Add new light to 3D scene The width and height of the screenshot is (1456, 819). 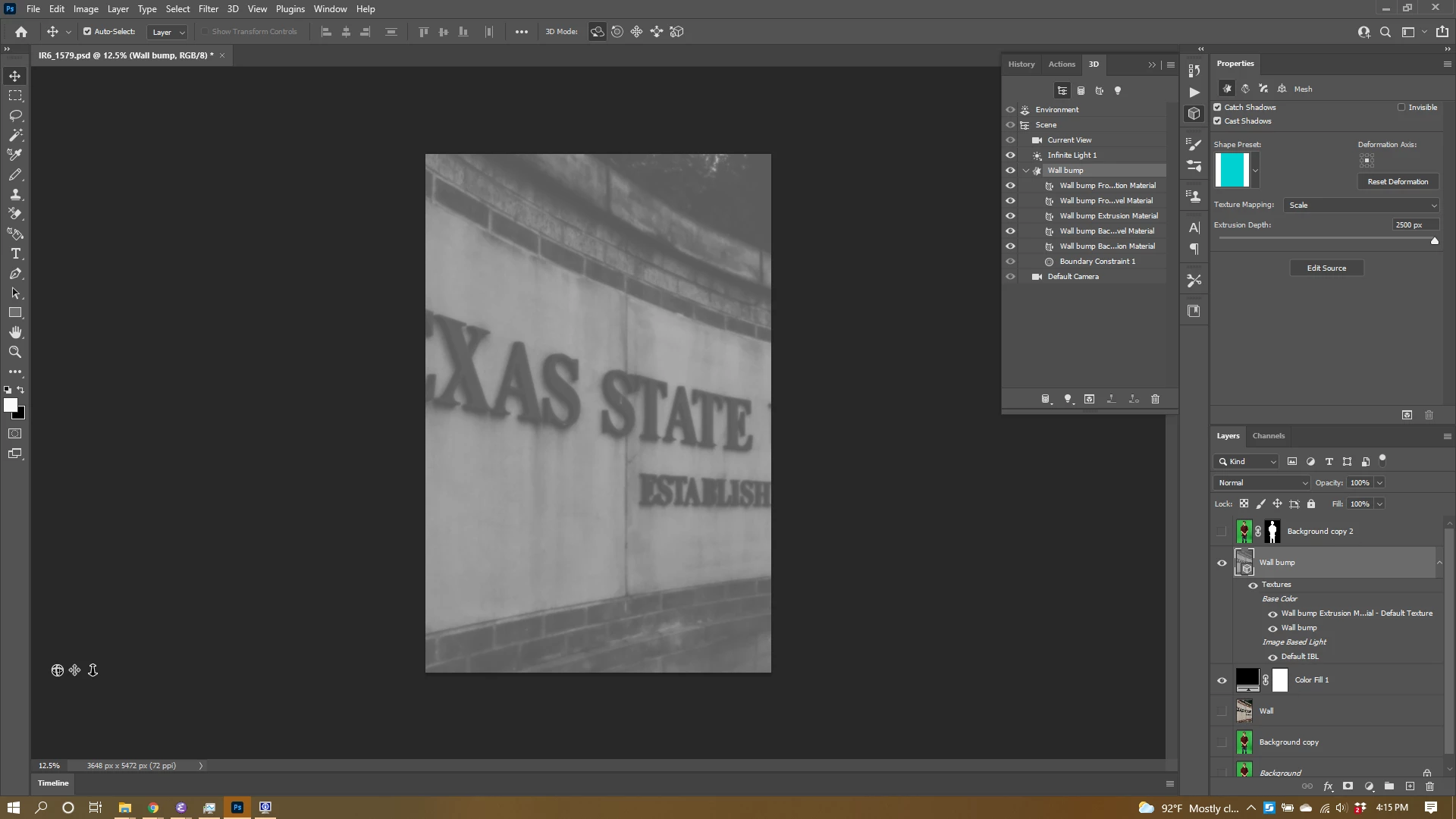pyautogui.click(x=1068, y=399)
